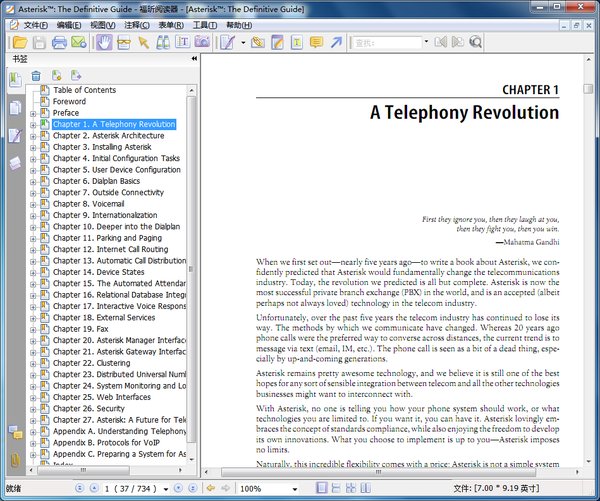600x501 pixels.
Task: Open the Pages thumbnail side panel
Action: point(14,107)
